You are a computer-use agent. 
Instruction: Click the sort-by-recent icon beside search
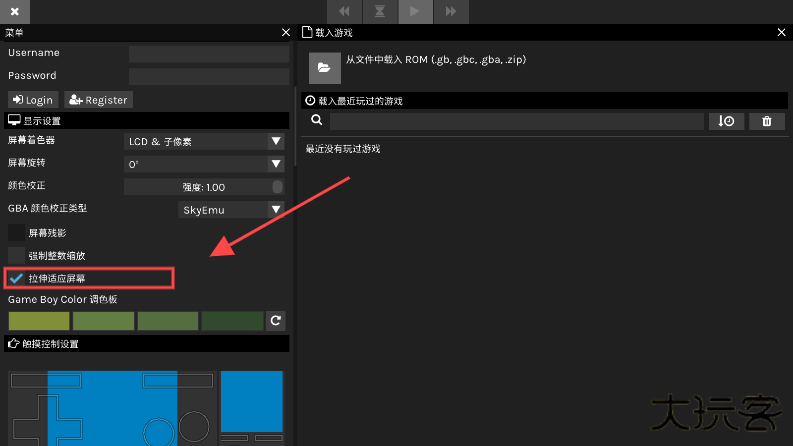[726, 121]
